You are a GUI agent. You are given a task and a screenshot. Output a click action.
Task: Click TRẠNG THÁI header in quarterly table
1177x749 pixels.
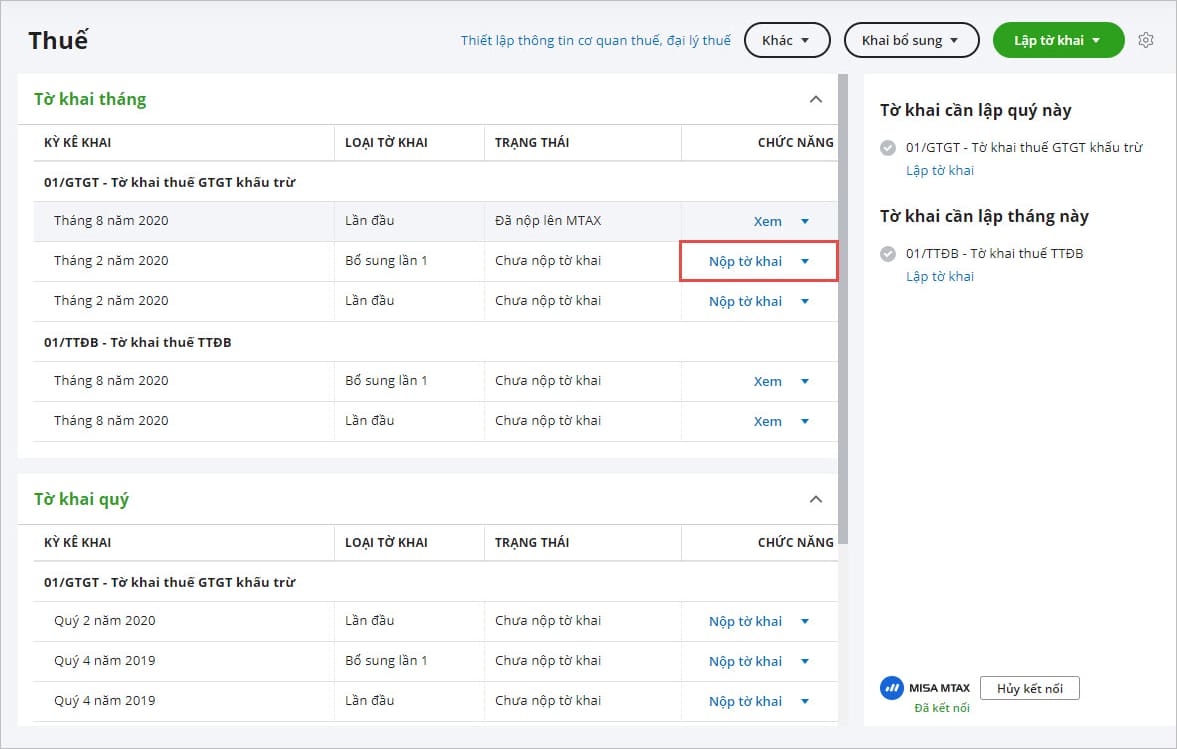pyautogui.click(x=531, y=543)
